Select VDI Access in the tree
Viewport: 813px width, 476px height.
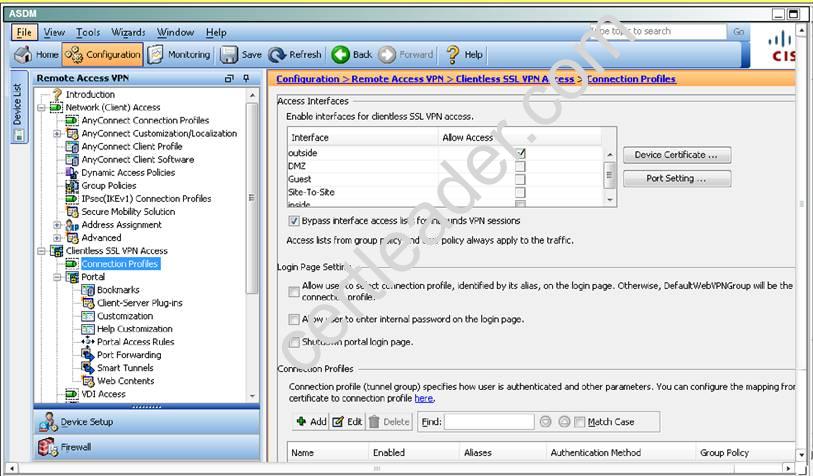coord(103,394)
